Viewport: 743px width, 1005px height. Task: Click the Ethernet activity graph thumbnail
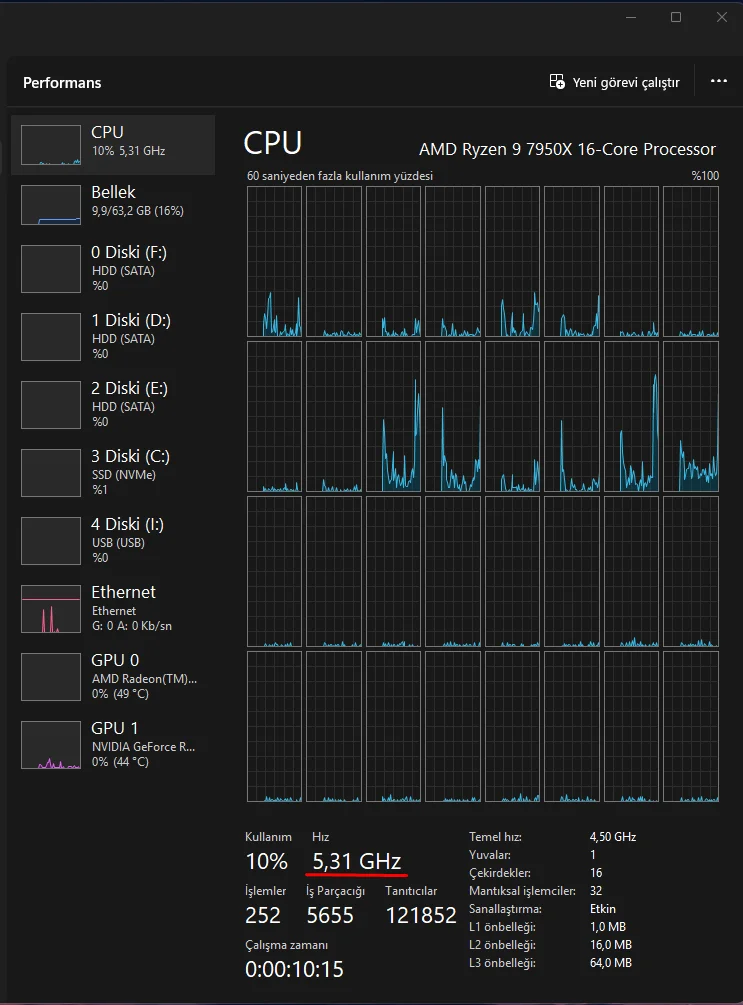pyautogui.click(x=51, y=609)
